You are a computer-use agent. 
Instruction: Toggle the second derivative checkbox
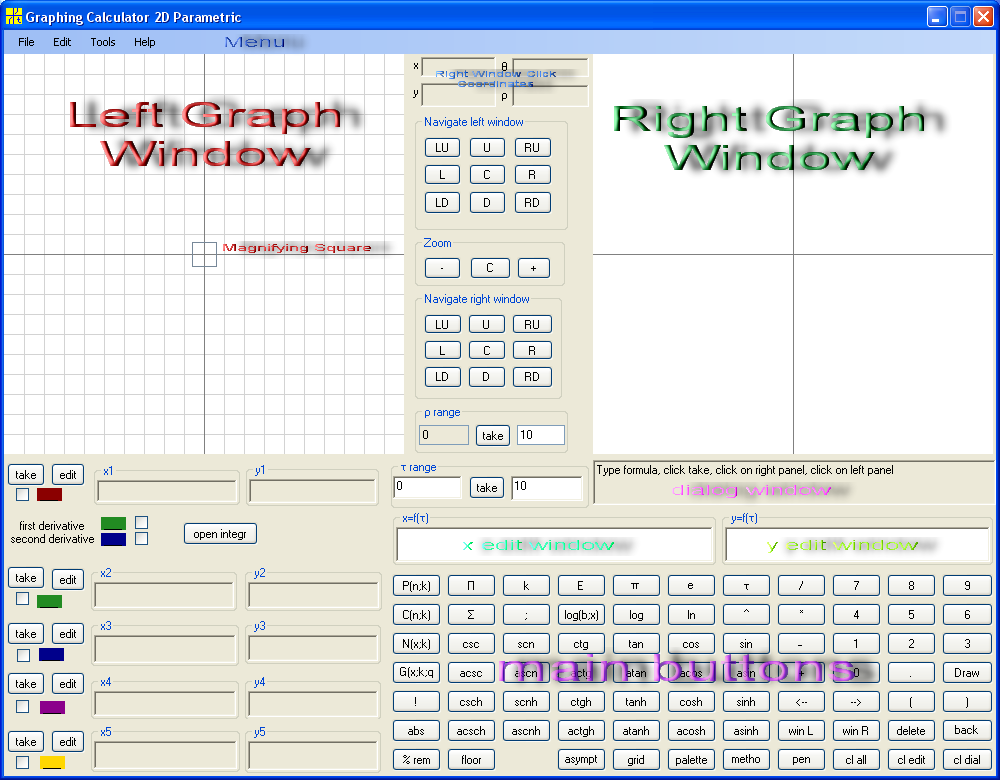click(x=142, y=539)
